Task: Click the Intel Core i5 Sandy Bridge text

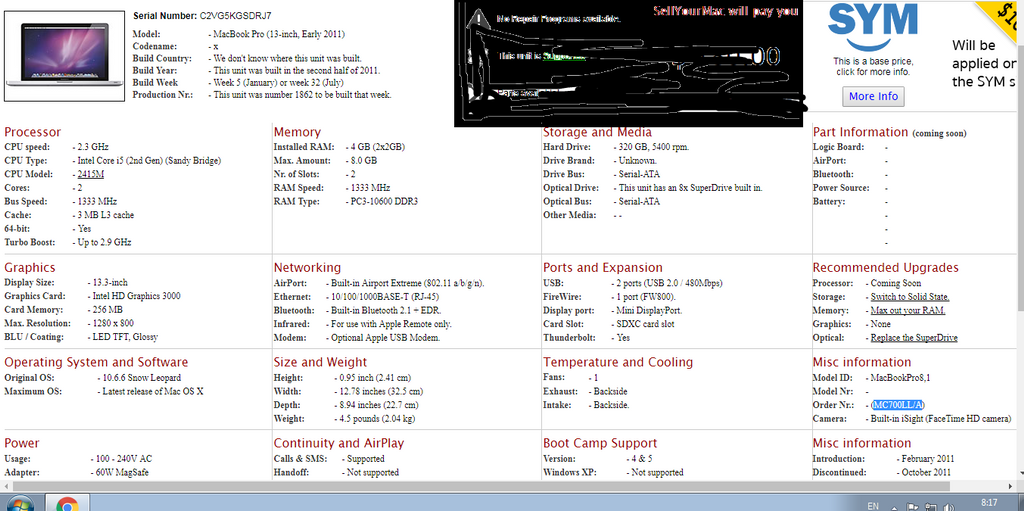Action: coord(149,161)
